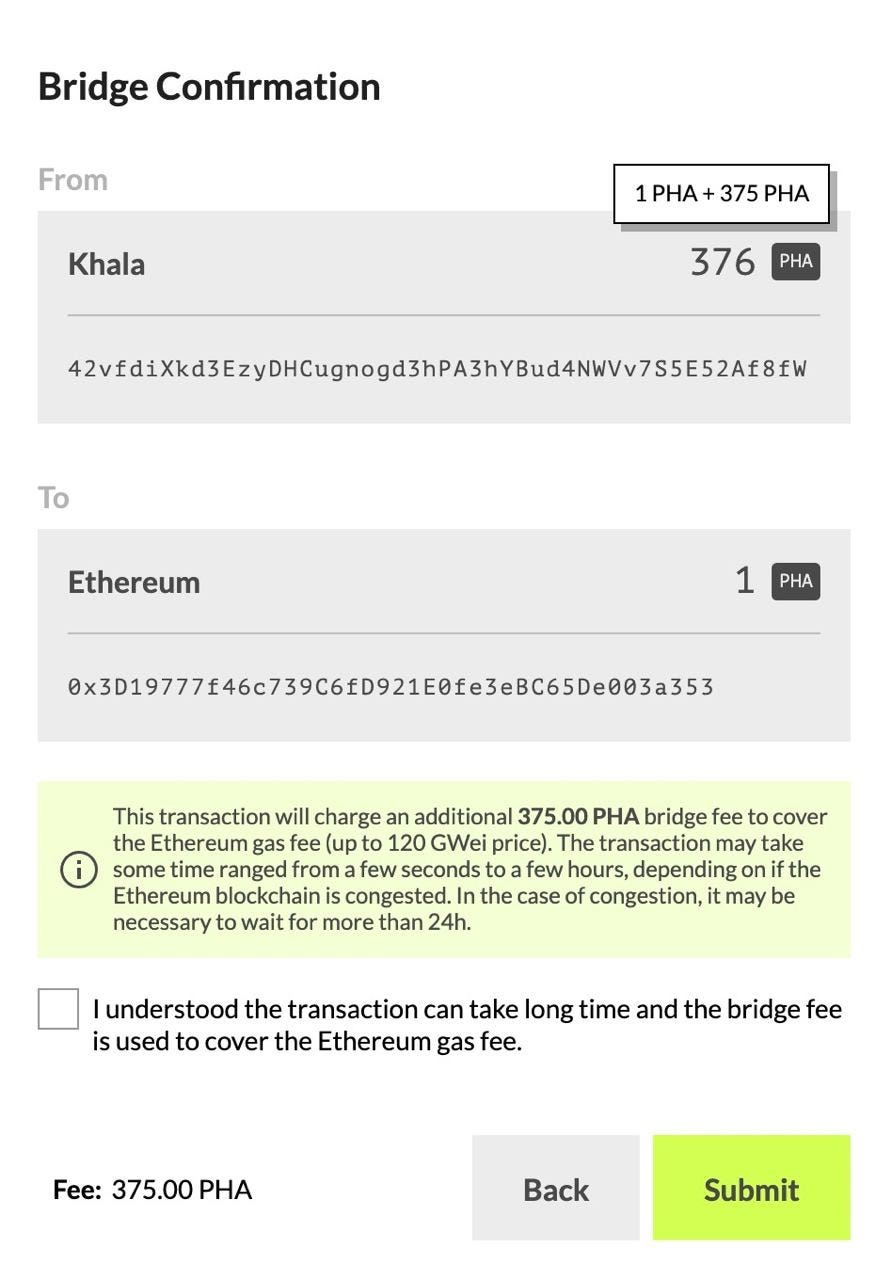
Task: Click the "Fee:" label at the bottom
Action: [x=77, y=1189]
